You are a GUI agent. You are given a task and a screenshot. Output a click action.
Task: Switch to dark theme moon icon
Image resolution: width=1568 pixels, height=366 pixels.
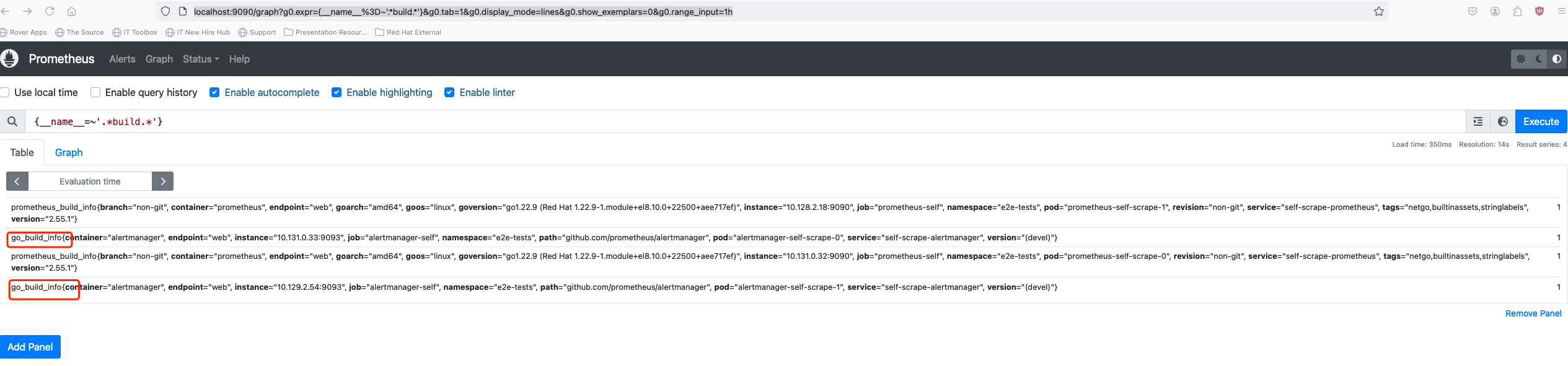click(x=1539, y=59)
